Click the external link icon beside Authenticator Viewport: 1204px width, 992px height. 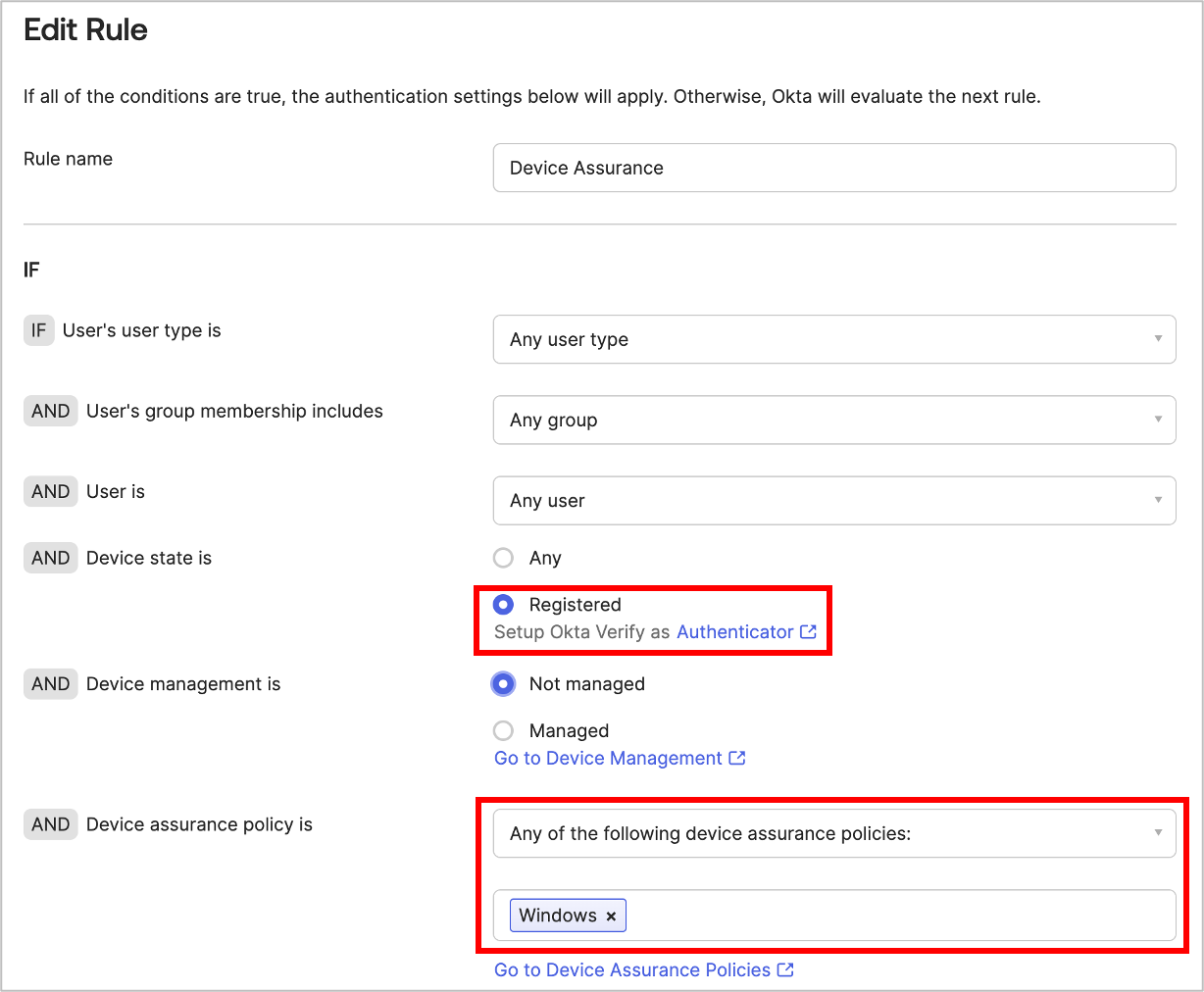coord(808,632)
